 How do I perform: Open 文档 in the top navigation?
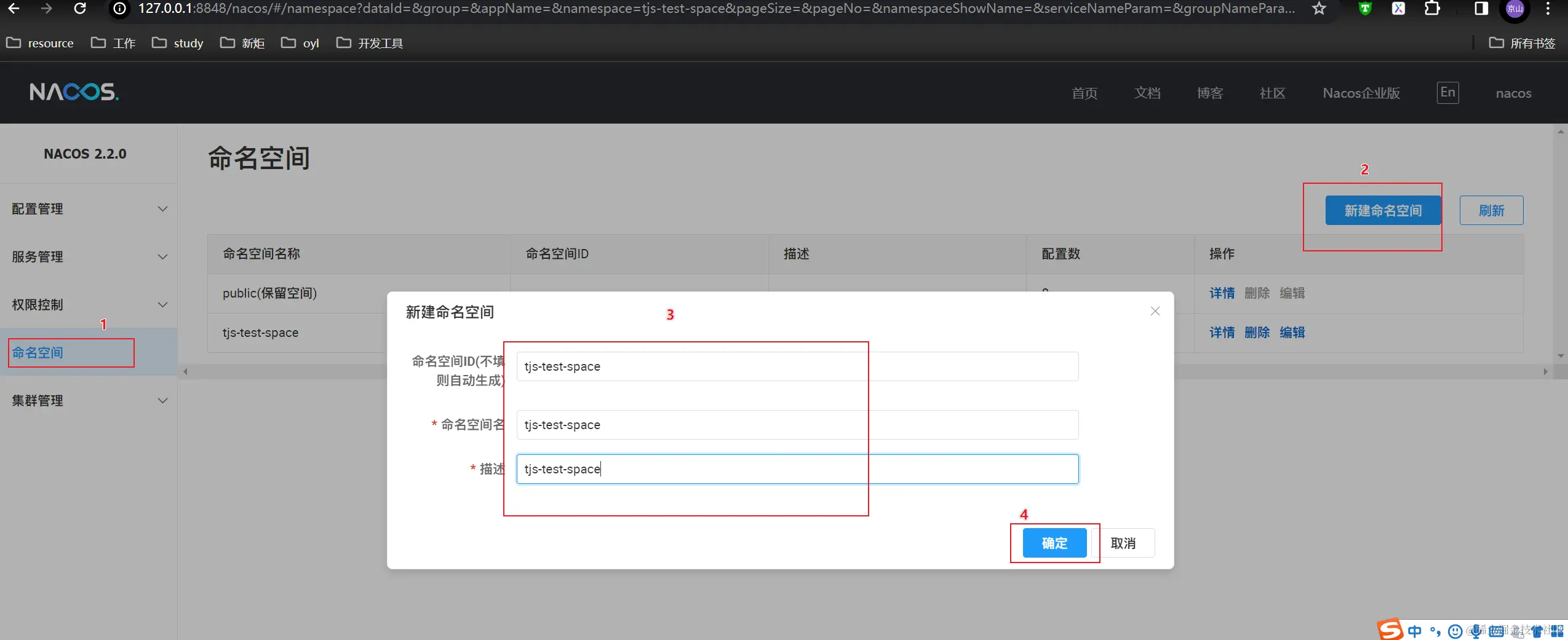1147,93
